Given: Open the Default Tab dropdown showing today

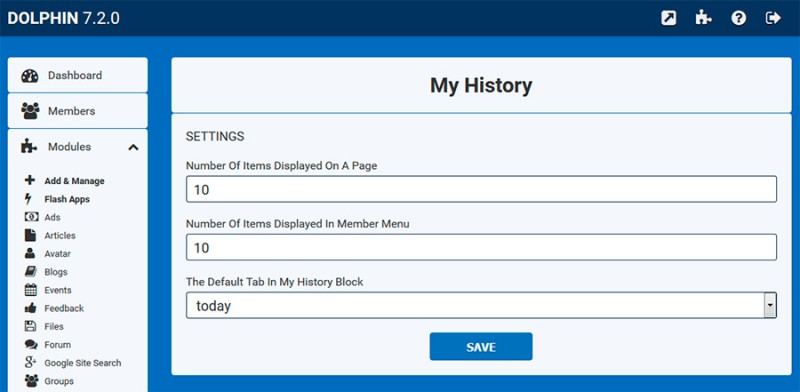Looking at the screenshot, I should (x=481, y=305).
